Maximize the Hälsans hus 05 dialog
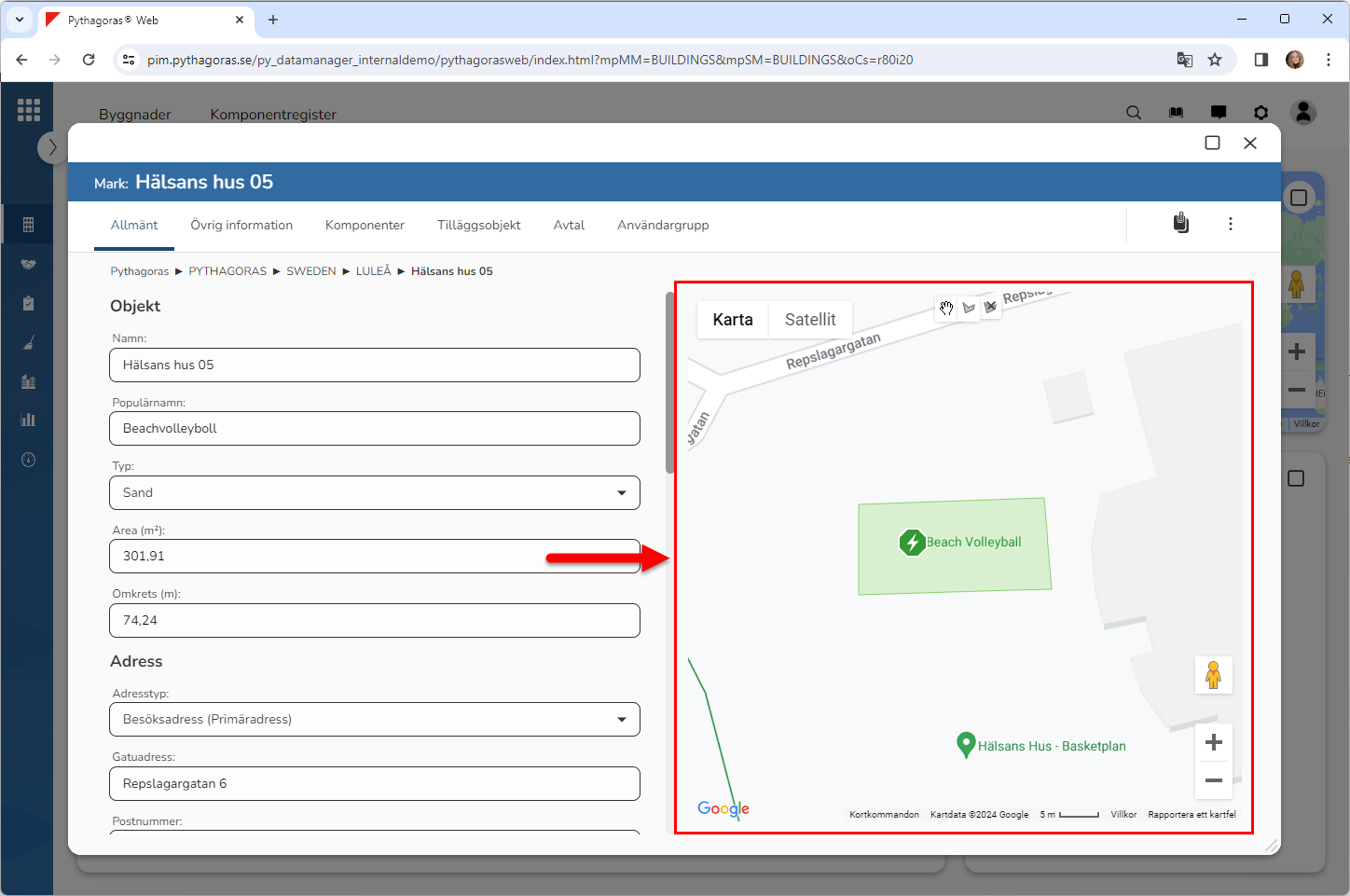The image size is (1350, 896). 1212,143
